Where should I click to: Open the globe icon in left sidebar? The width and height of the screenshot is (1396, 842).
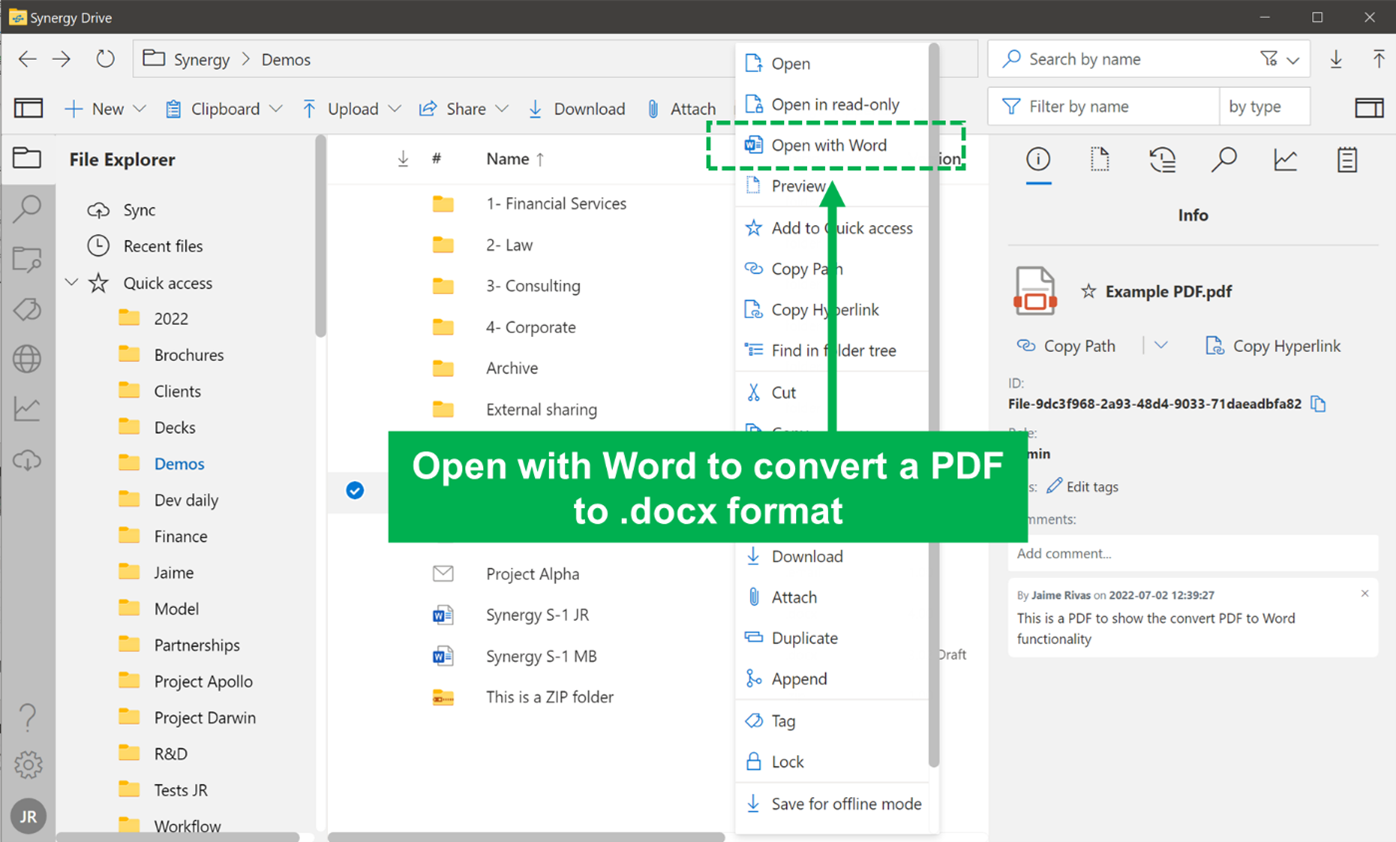(27, 359)
